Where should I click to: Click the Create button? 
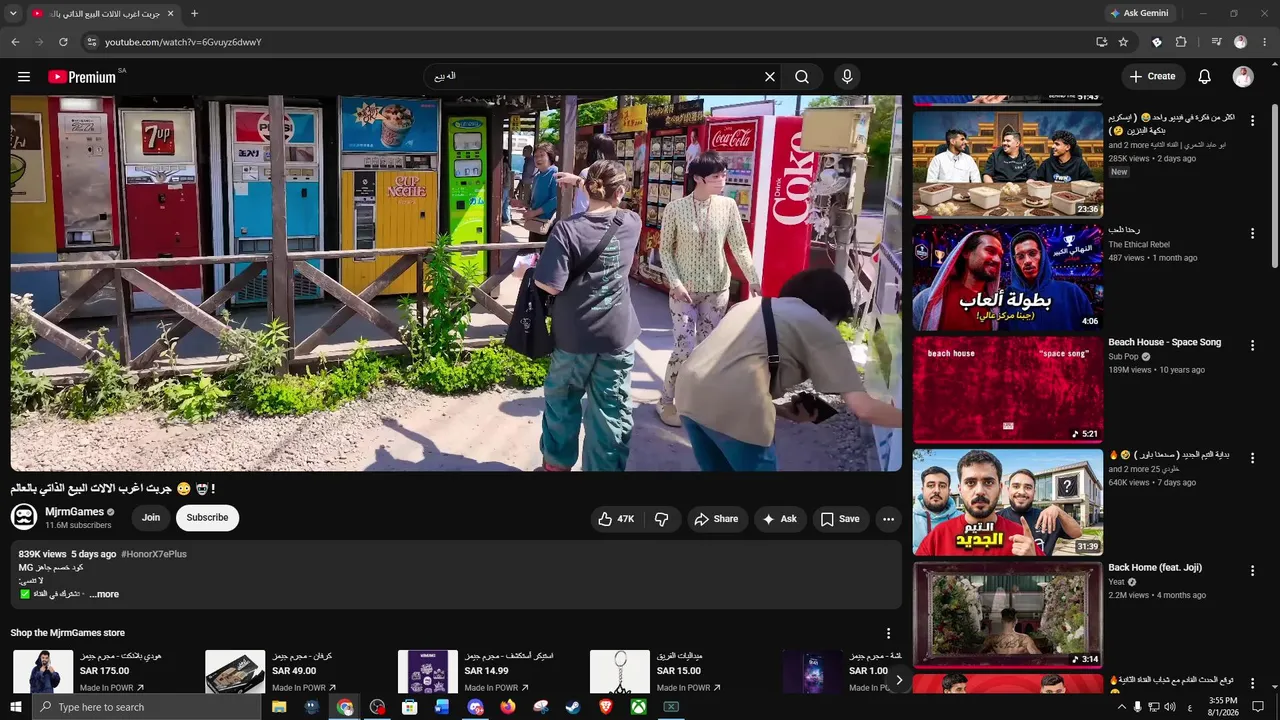pos(1152,77)
